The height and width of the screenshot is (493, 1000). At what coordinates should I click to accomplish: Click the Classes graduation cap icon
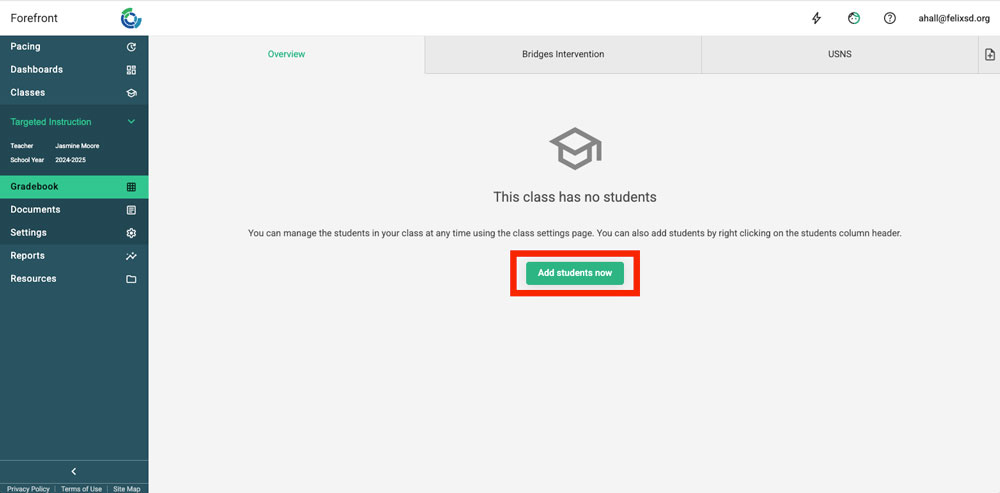[131, 93]
